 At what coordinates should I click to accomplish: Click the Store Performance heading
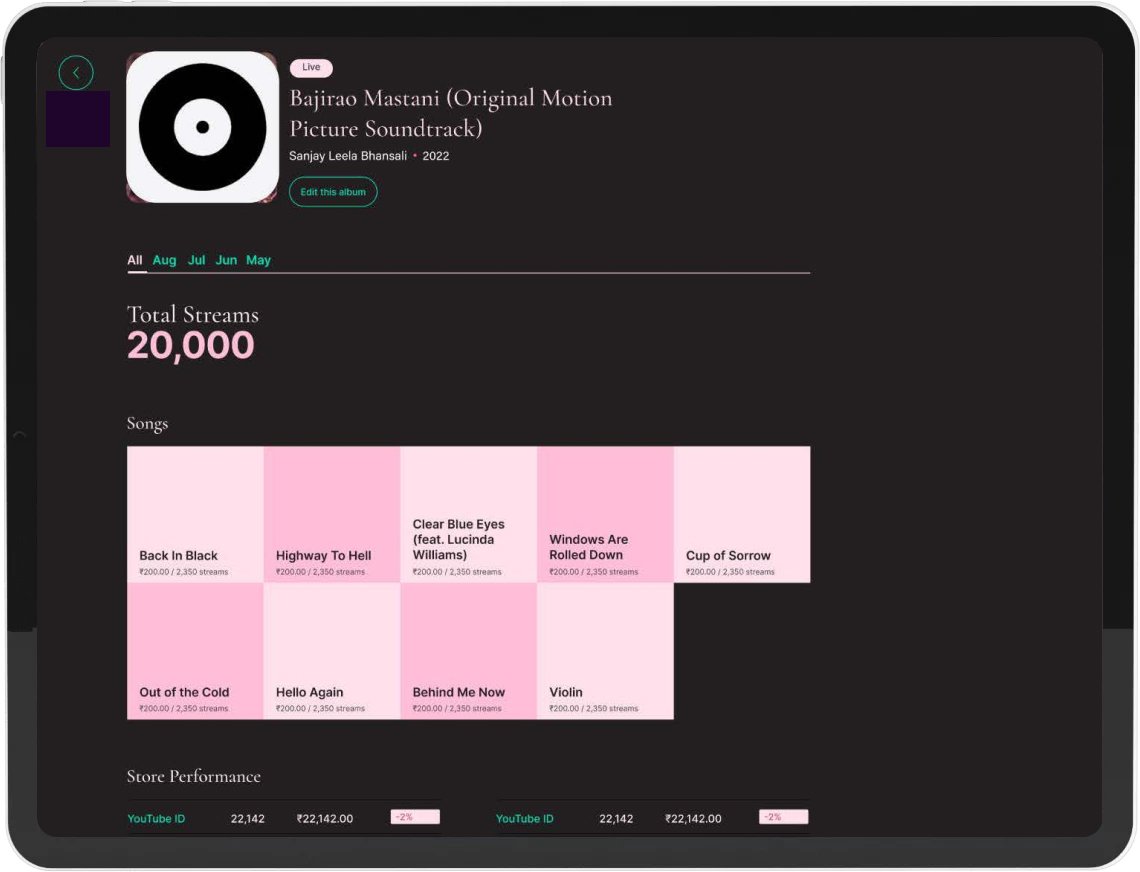click(193, 776)
